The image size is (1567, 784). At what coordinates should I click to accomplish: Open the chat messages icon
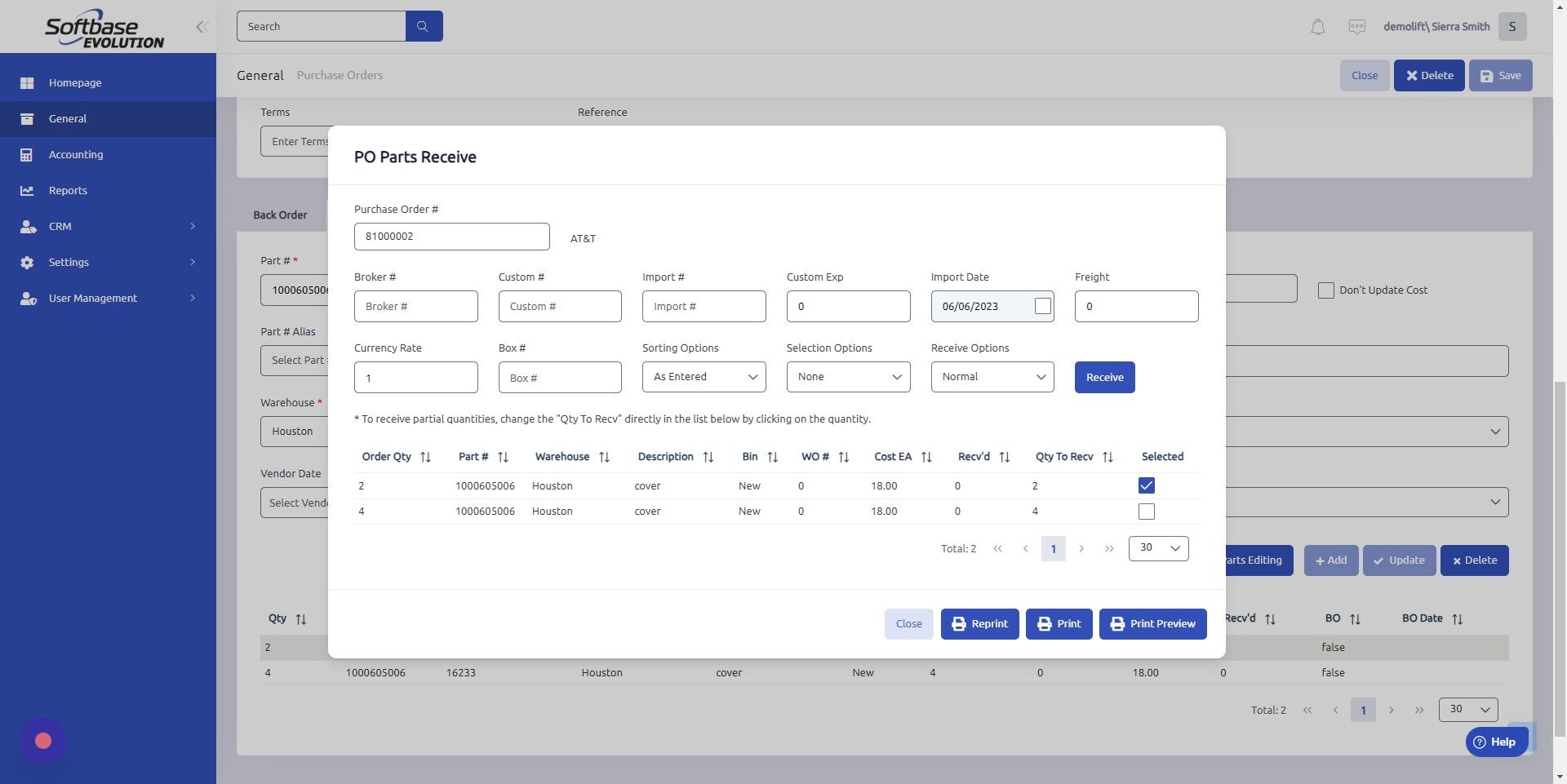[1356, 27]
